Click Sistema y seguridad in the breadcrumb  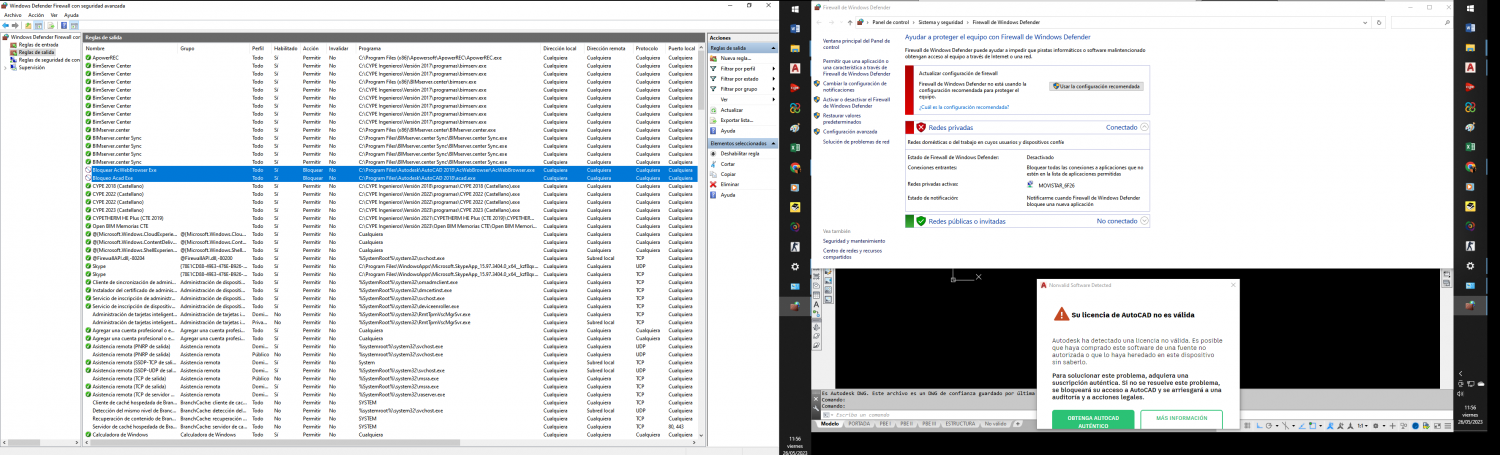(x=941, y=22)
